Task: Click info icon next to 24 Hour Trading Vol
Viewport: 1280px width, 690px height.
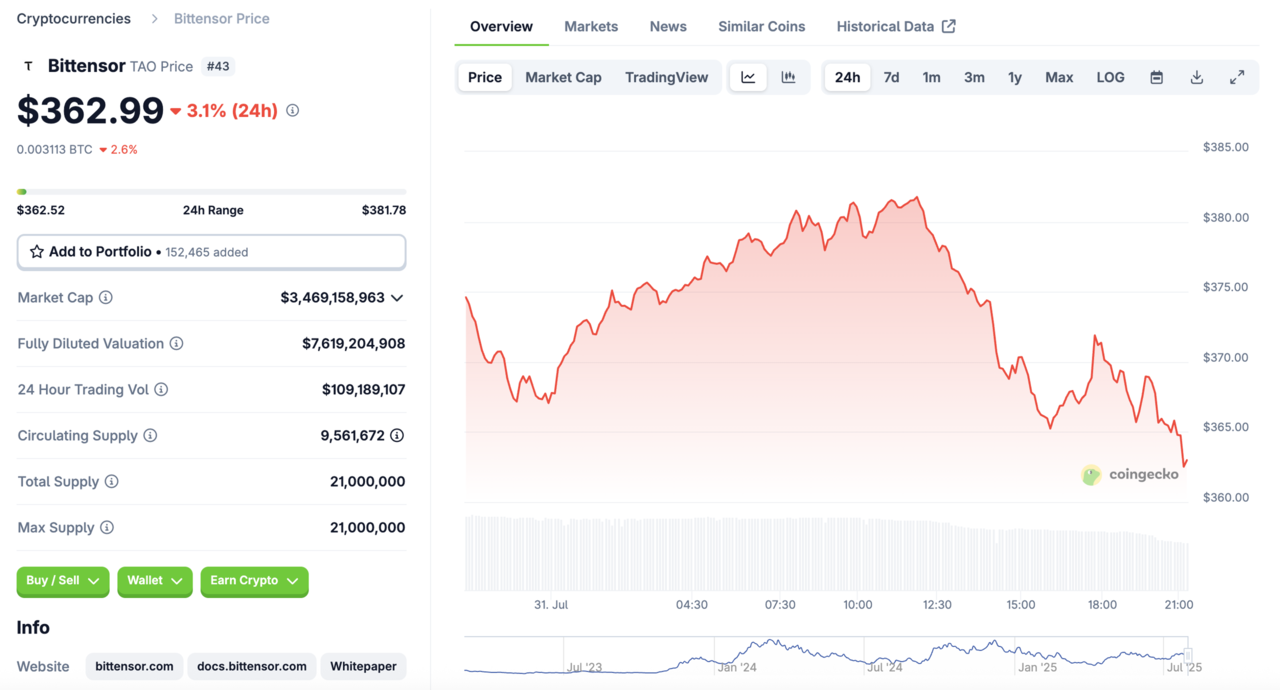Action: coord(161,390)
